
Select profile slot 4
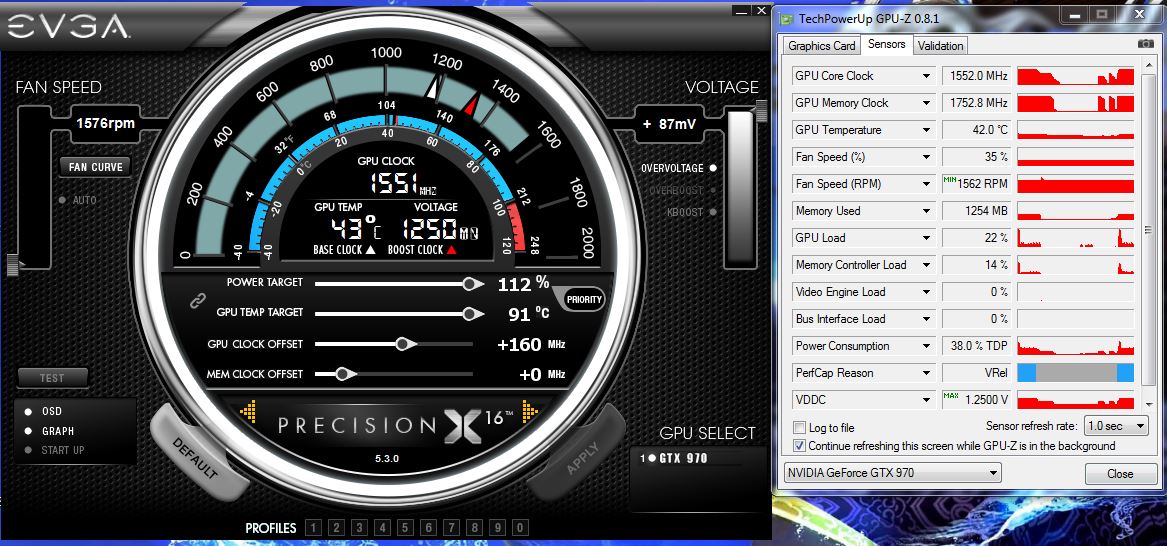click(x=383, y=528)
